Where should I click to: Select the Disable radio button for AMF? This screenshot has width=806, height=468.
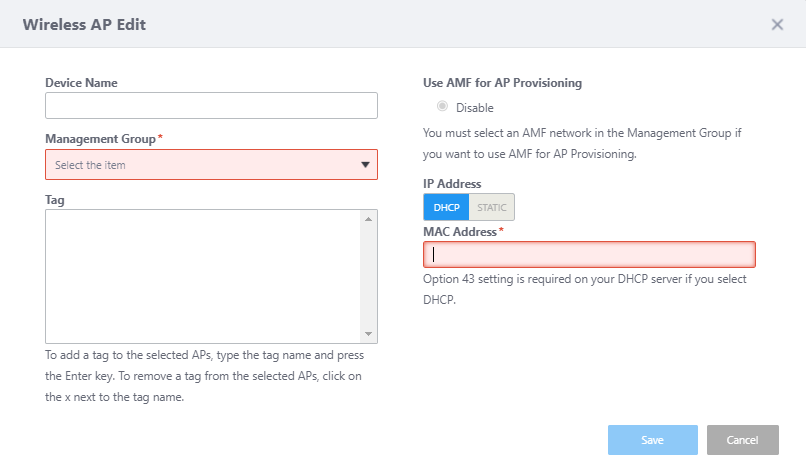pyautogui.click(x=442, y=107)
